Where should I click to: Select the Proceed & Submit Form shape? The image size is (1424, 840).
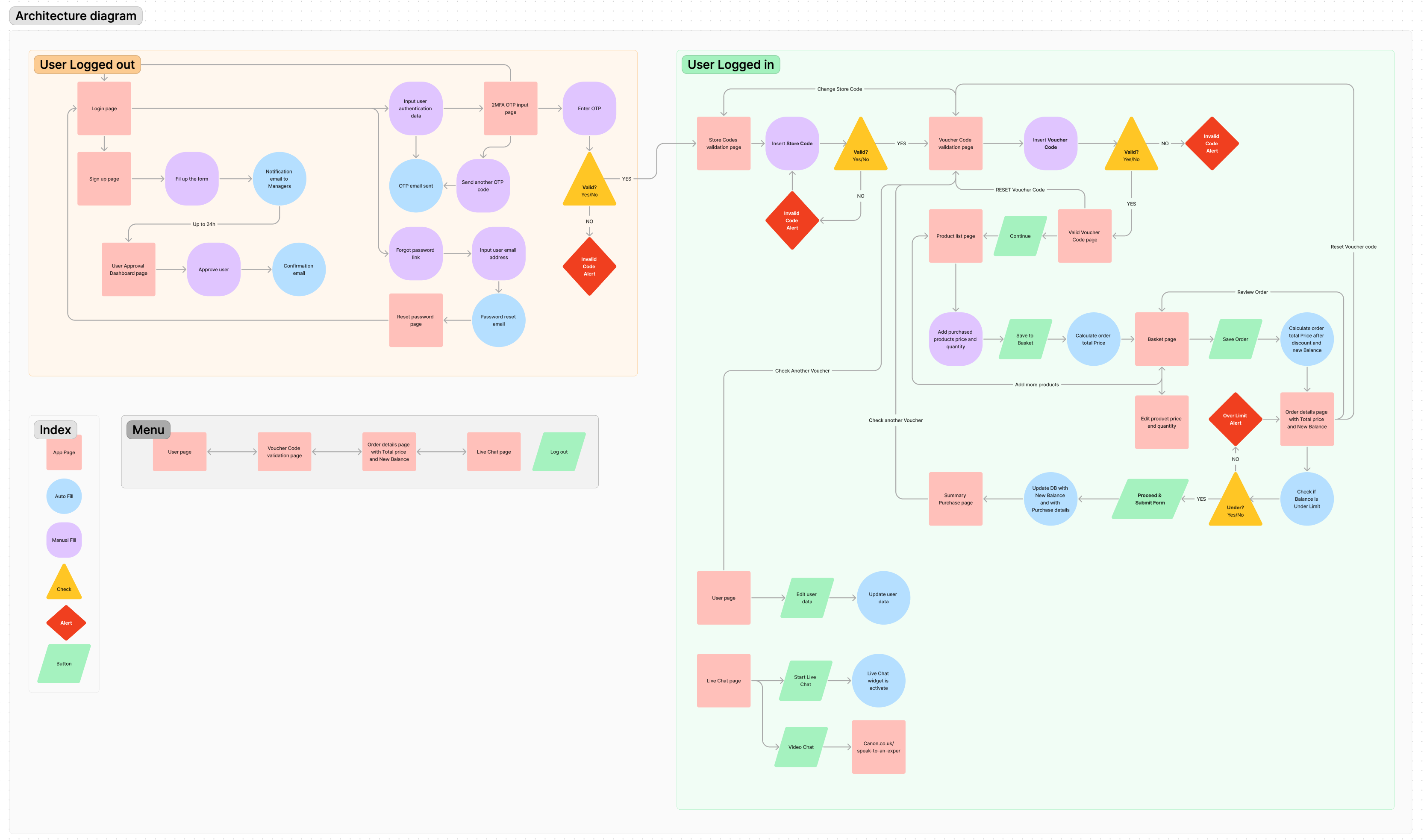pos(1149,499)
